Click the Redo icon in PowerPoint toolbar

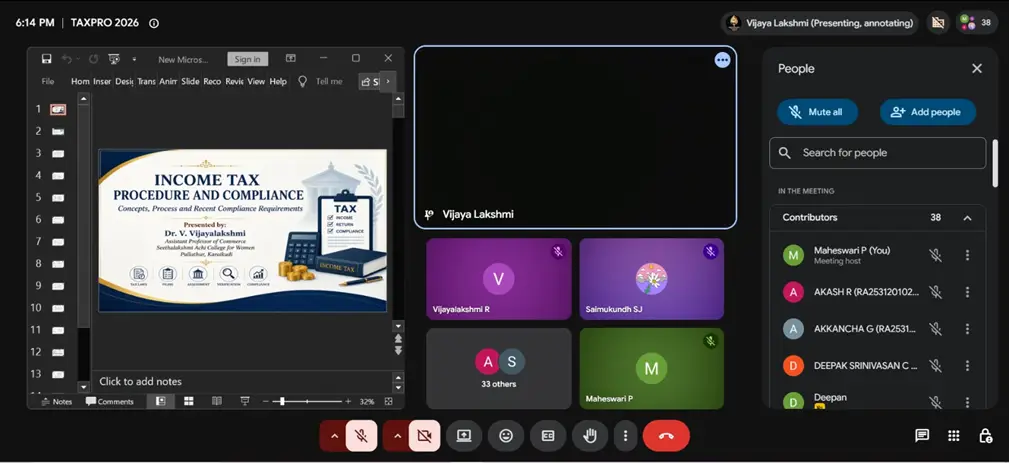click(x=93, y=59)
